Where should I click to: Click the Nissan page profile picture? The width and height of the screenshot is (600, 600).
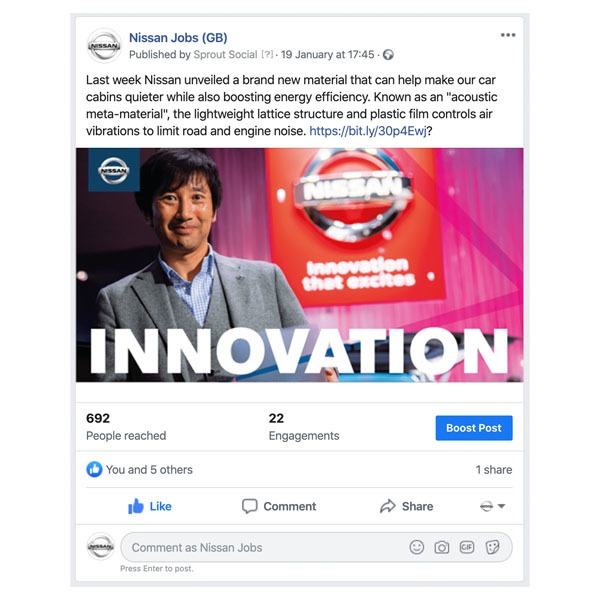pos(104,46)
